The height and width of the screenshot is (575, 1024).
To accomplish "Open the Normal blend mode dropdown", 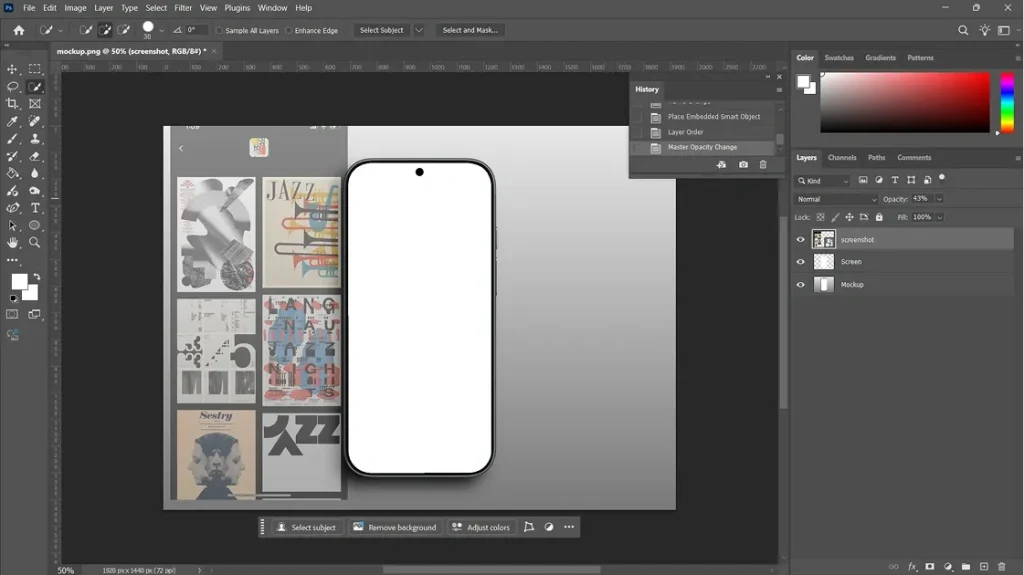I will (x=836, y=199).
